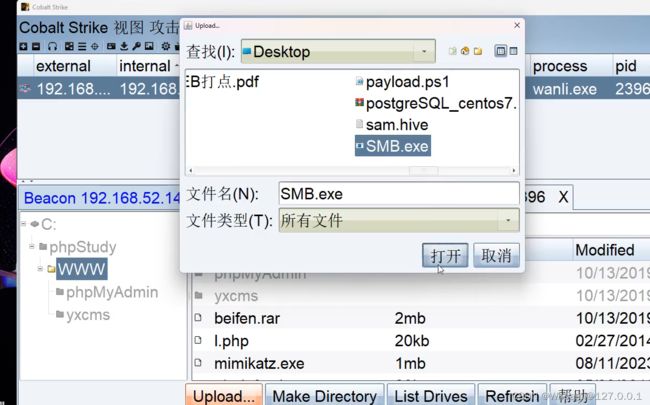Create a new folder with dialog folder icon
Screen dimensions: 650x405
point(478,51)
